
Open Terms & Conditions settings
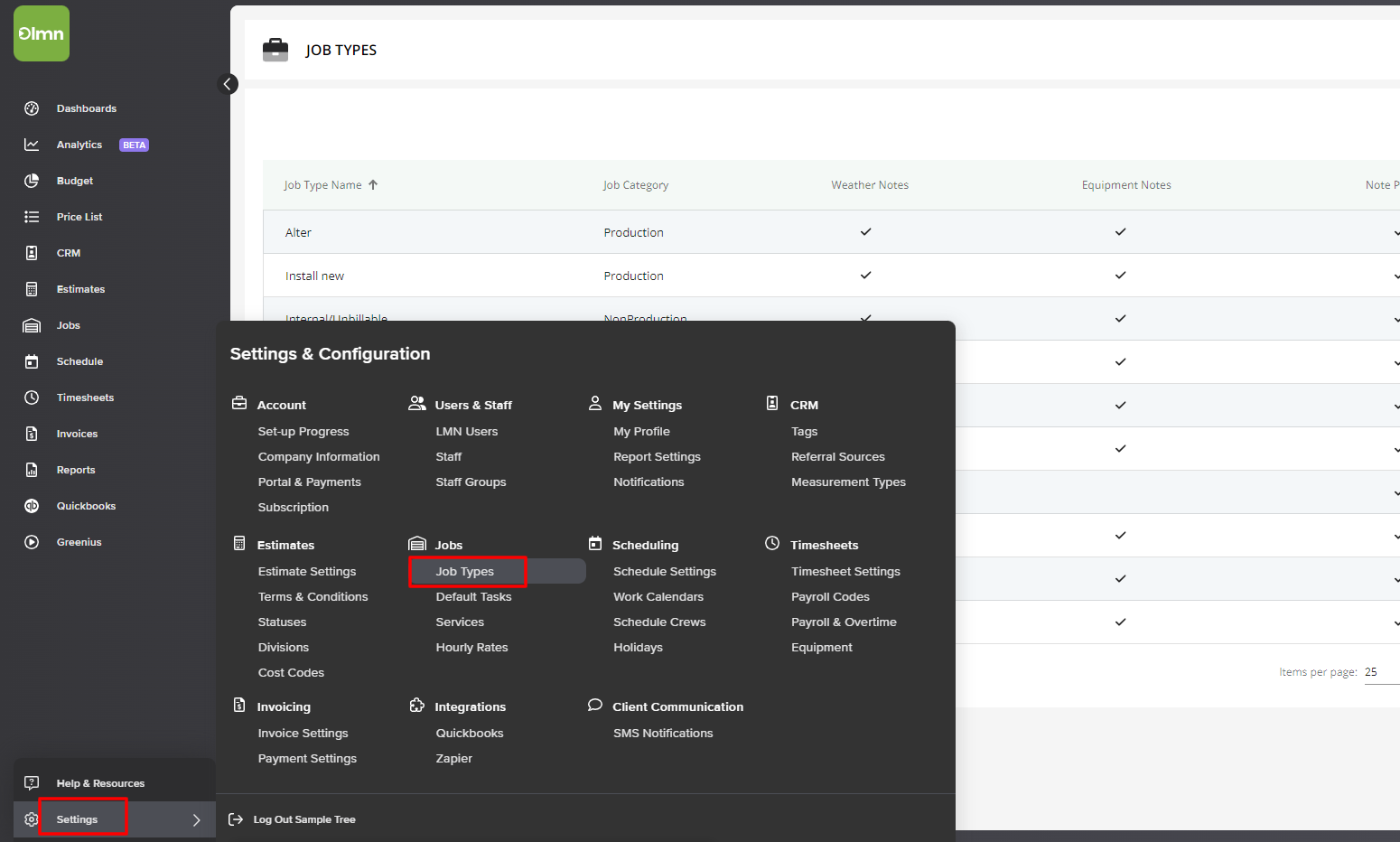[313, 596]
